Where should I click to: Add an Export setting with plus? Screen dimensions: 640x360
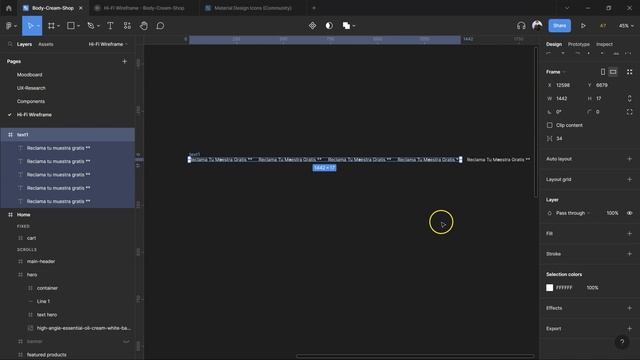pos(629,329)
